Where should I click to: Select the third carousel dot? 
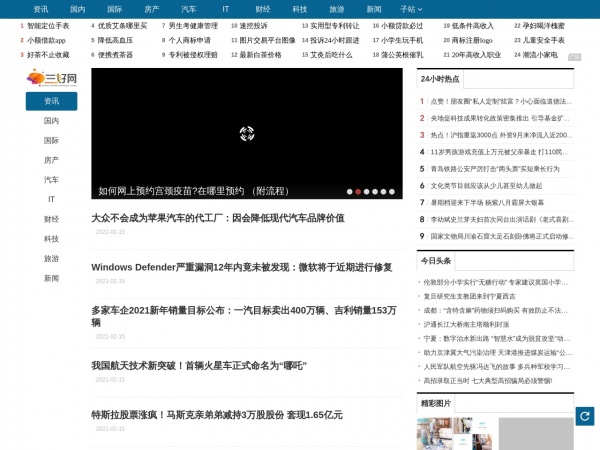[366, 192]
